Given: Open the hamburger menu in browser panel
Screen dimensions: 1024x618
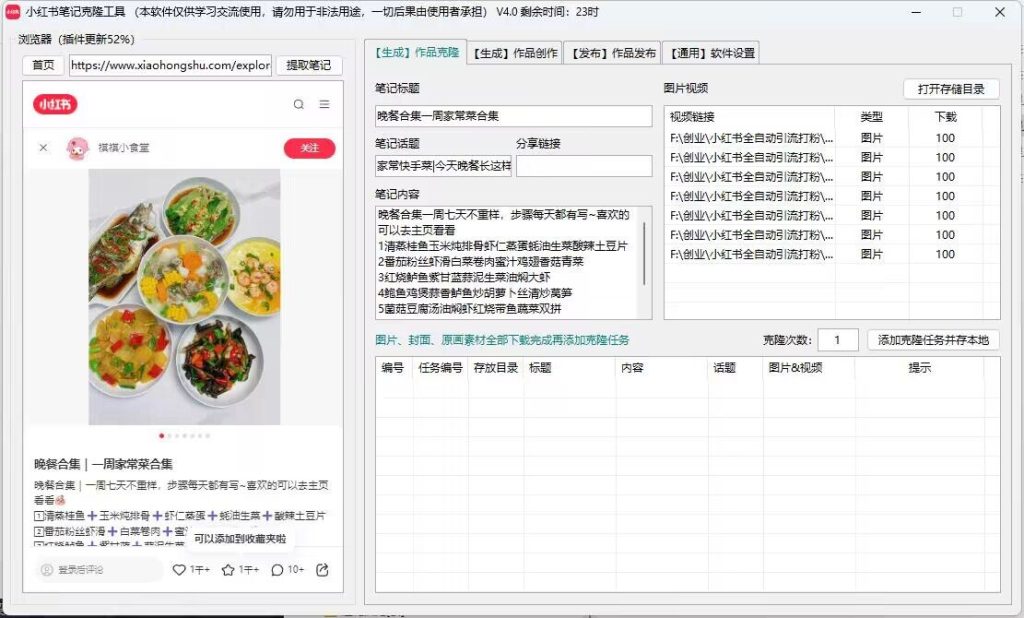Looking at the screenshot, I should click(324, 104).
